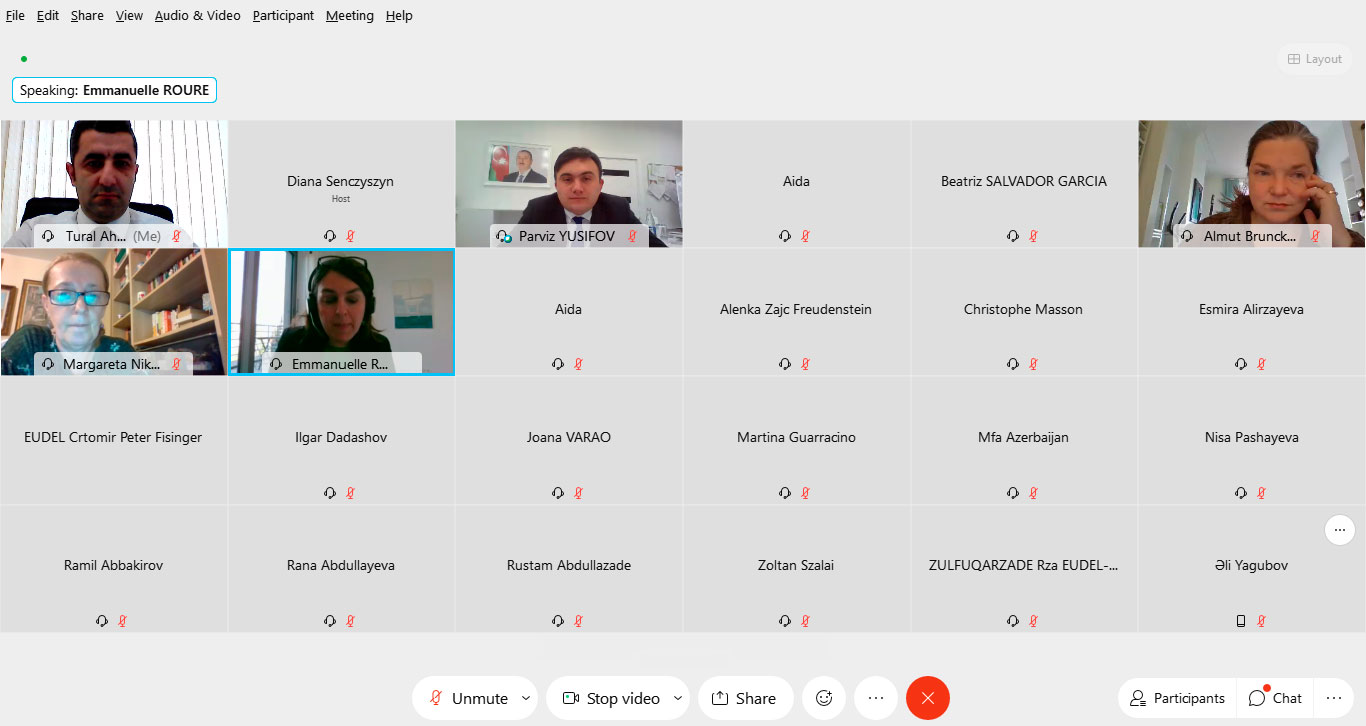Screen dimensions: 1366x726
Task: Click the Nisa Pashayeva name text
Action: click(x=1252, y=437)
